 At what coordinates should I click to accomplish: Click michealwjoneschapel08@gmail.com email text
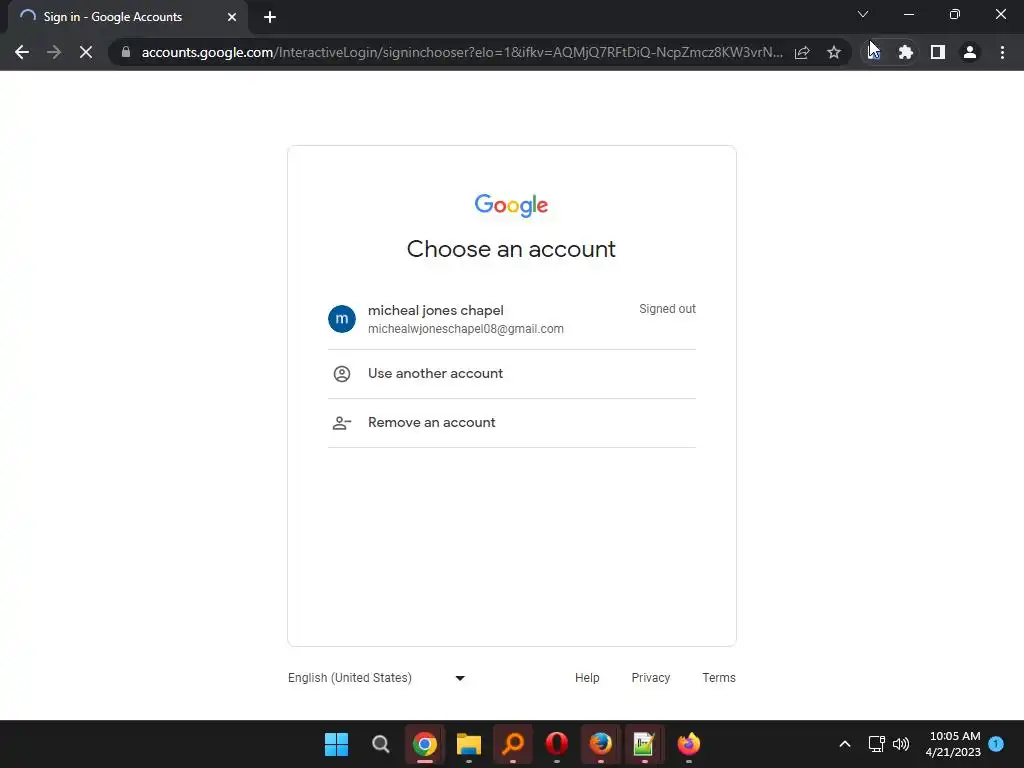coord(466,329)
